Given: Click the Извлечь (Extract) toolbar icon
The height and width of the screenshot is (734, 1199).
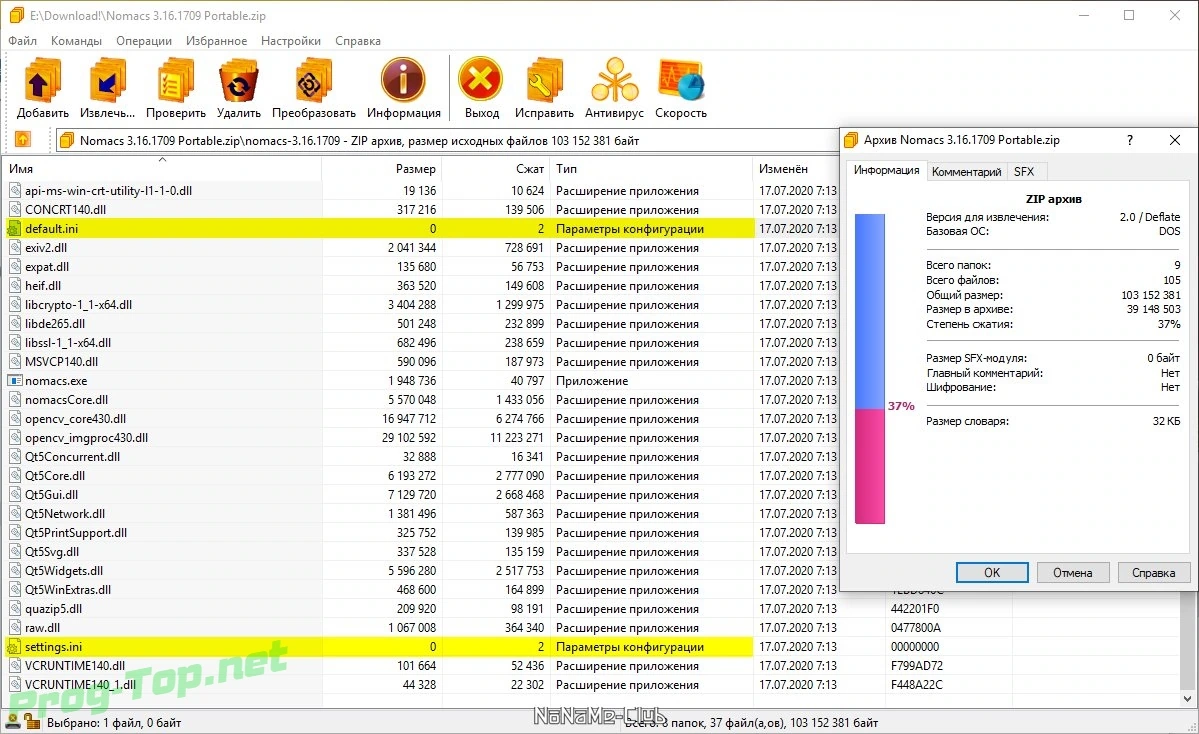Looking at the screenshot, I should (107, 80).
